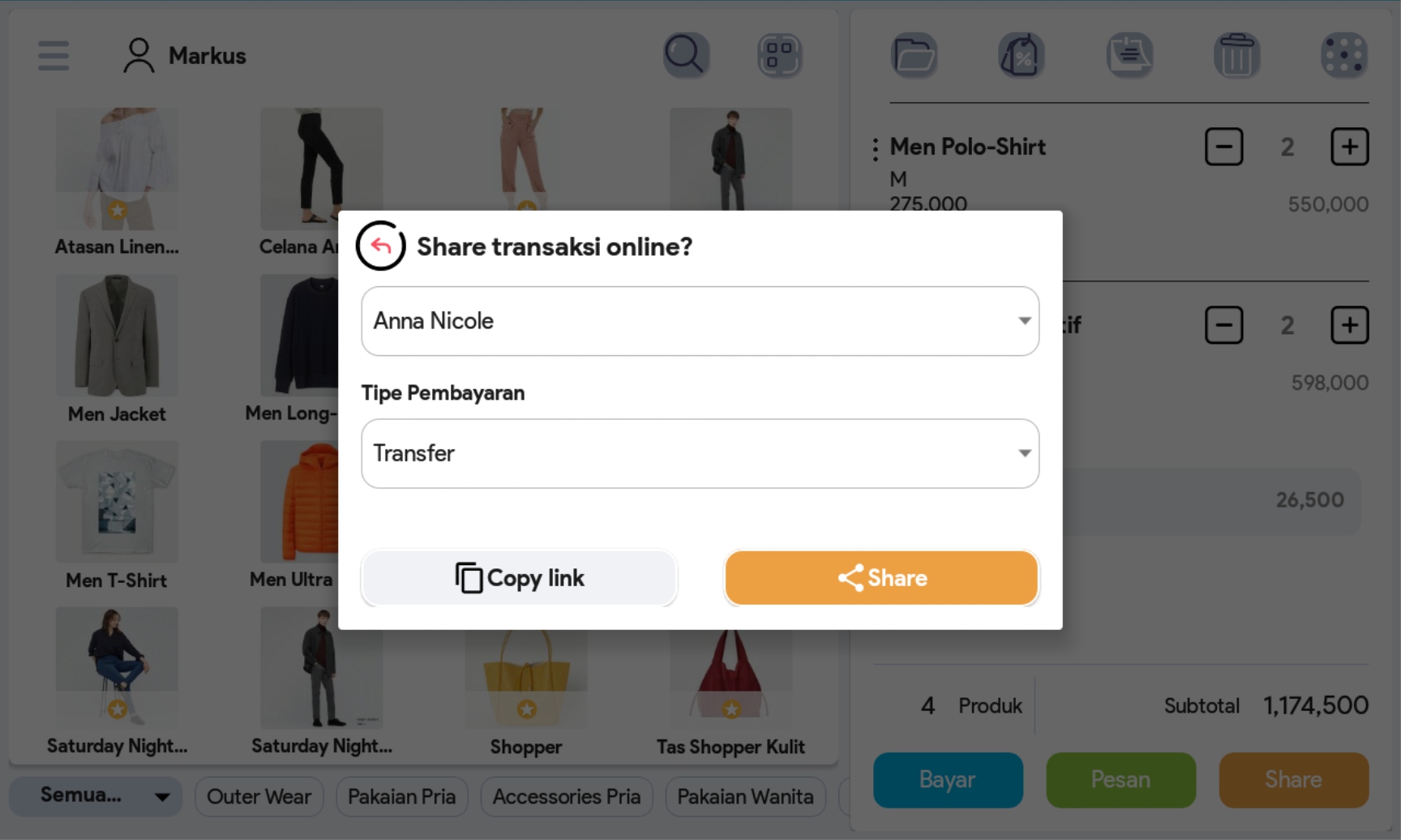This screenshot has height=840, width=1401.
Task: Select the Outer Wear category tab
Action: click(x=259, y=796)
